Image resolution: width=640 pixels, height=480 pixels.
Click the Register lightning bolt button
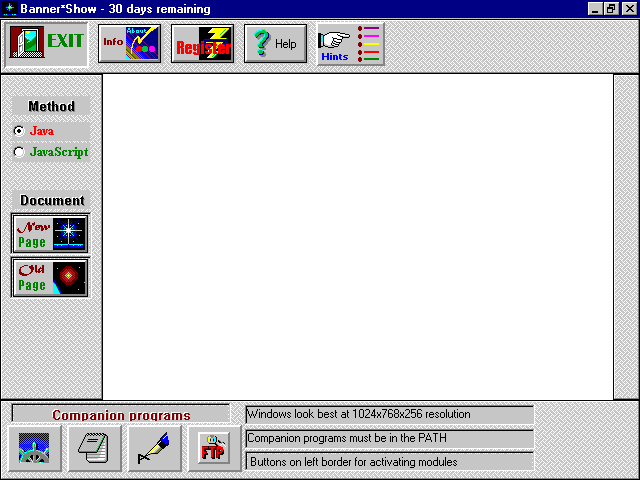coord(202,43)
